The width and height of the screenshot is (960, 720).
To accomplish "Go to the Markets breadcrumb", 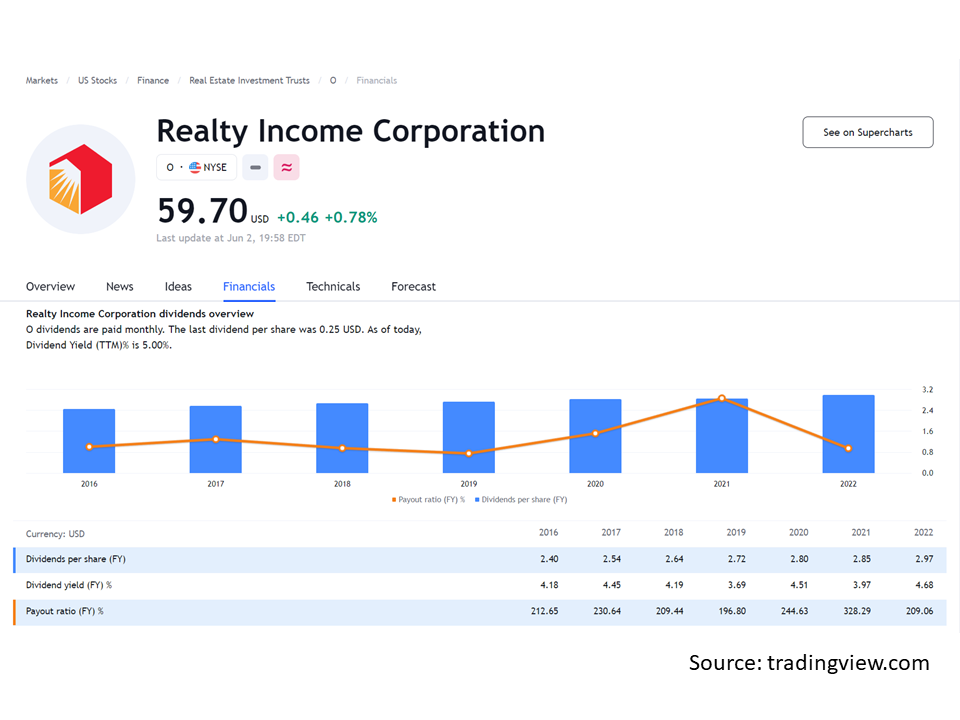I will coord(41,81).
